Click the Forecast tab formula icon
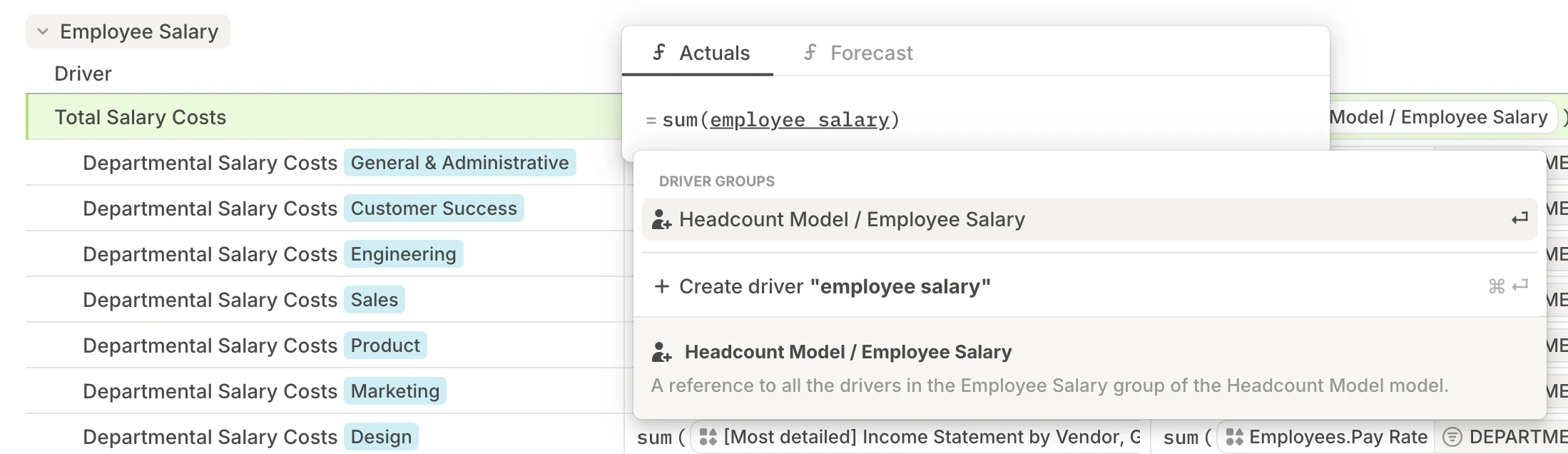Viewport: 1568px width, 454px height. click(810, 52)
